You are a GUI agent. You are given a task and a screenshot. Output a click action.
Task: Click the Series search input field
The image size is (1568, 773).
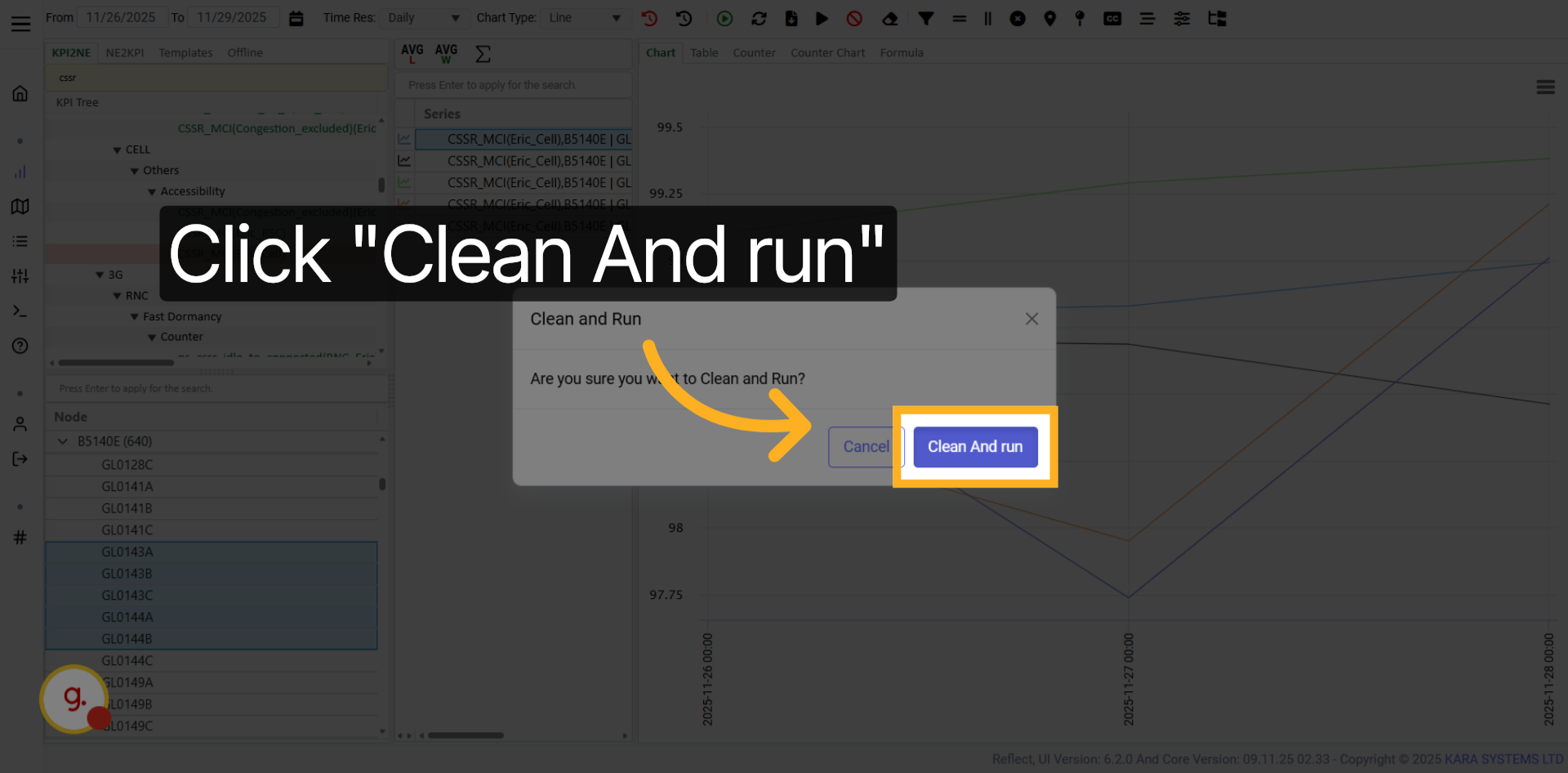[514, 85]
